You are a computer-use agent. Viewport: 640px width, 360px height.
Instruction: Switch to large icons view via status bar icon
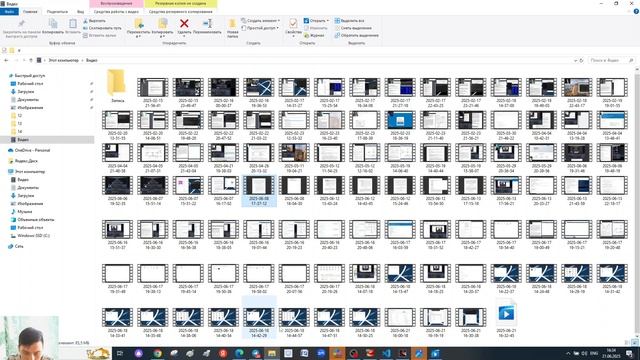pos(635,343)
